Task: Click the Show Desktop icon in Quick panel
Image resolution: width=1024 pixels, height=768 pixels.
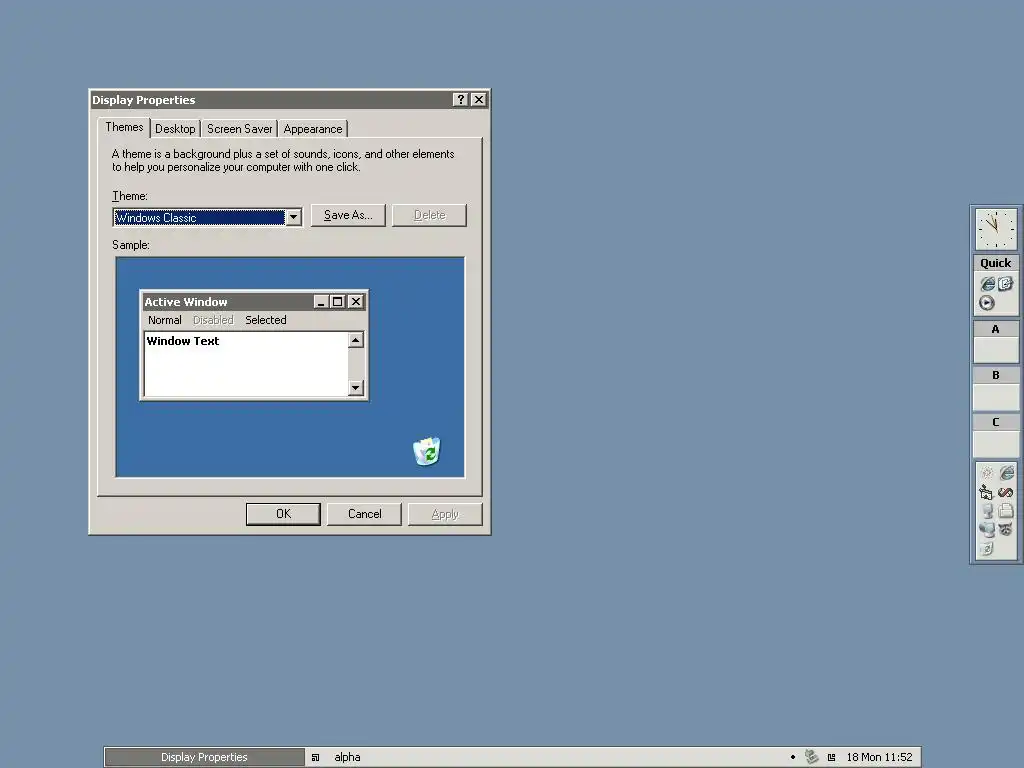Action: click(x=1005, y=283)
